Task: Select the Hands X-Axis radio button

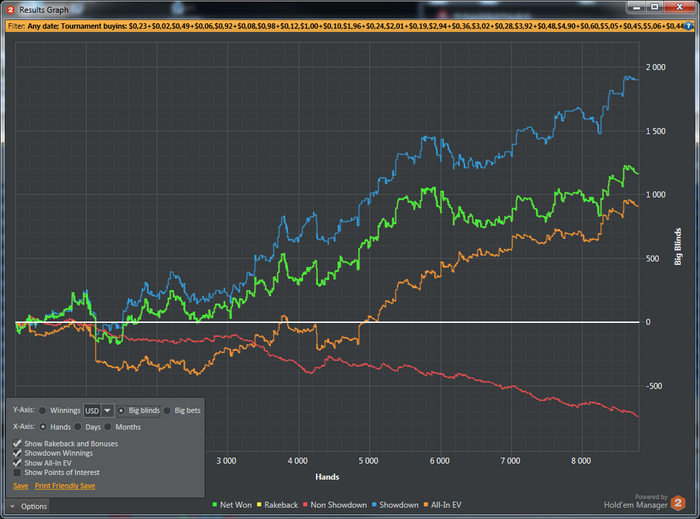Action: (x=43, y=427)
